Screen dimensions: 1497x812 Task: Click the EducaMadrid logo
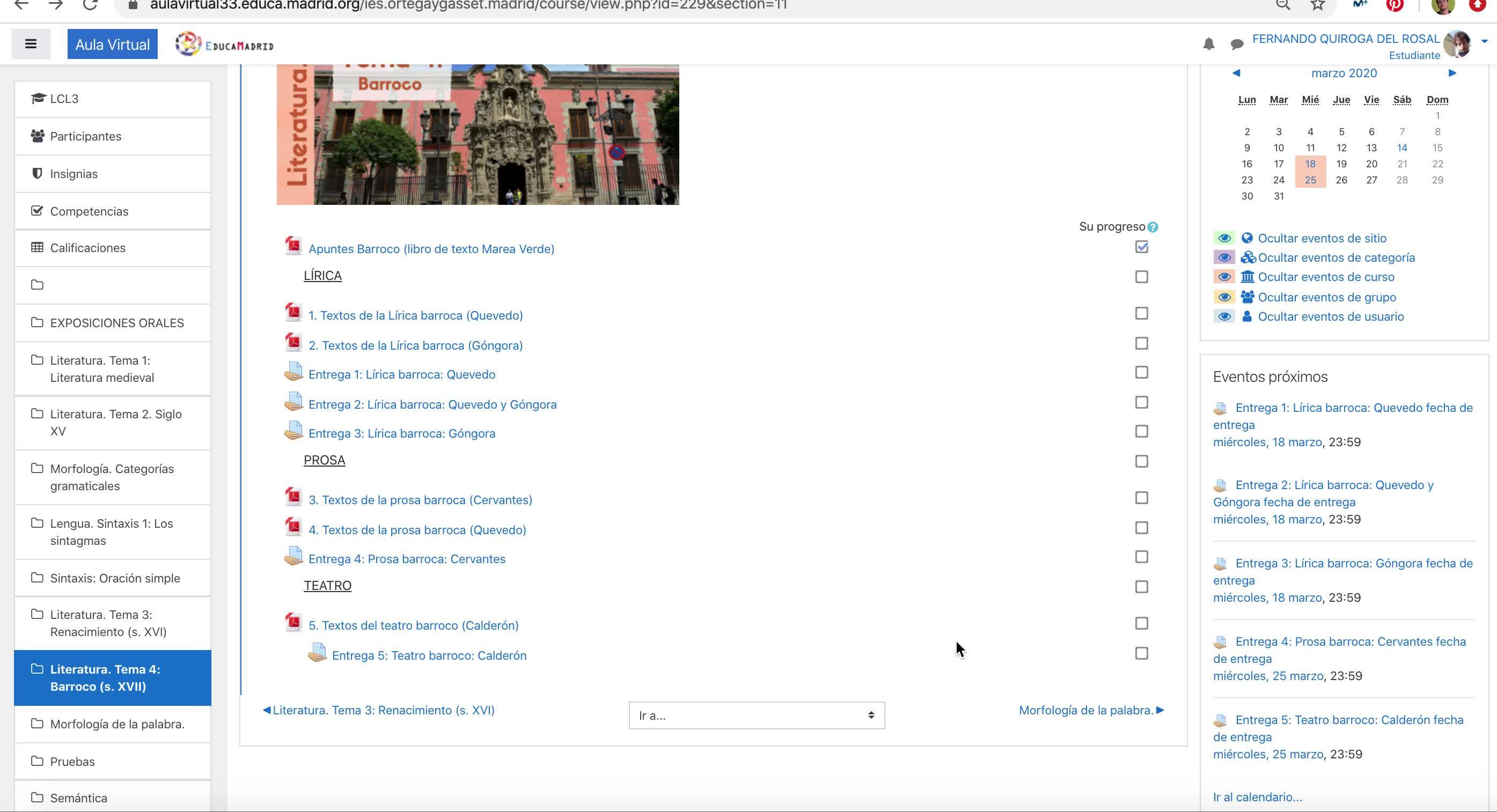pyautogui.click(x=225, y=45)
